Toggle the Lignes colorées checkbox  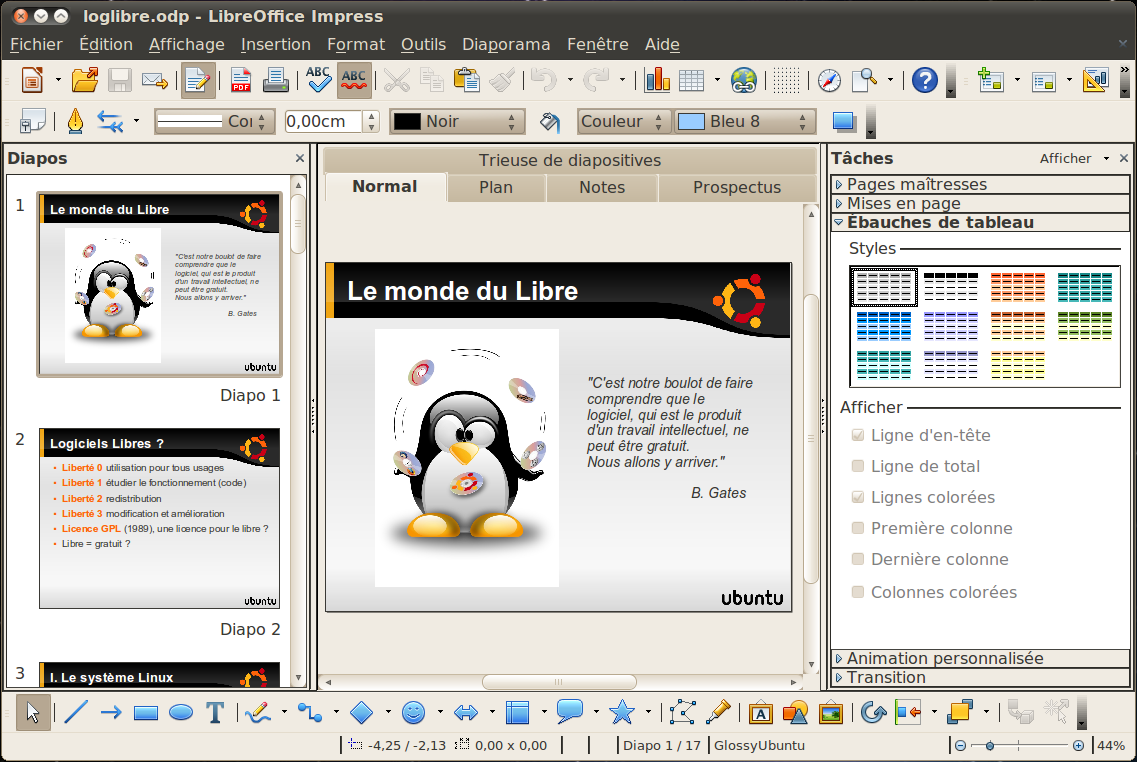coord(857,497)
